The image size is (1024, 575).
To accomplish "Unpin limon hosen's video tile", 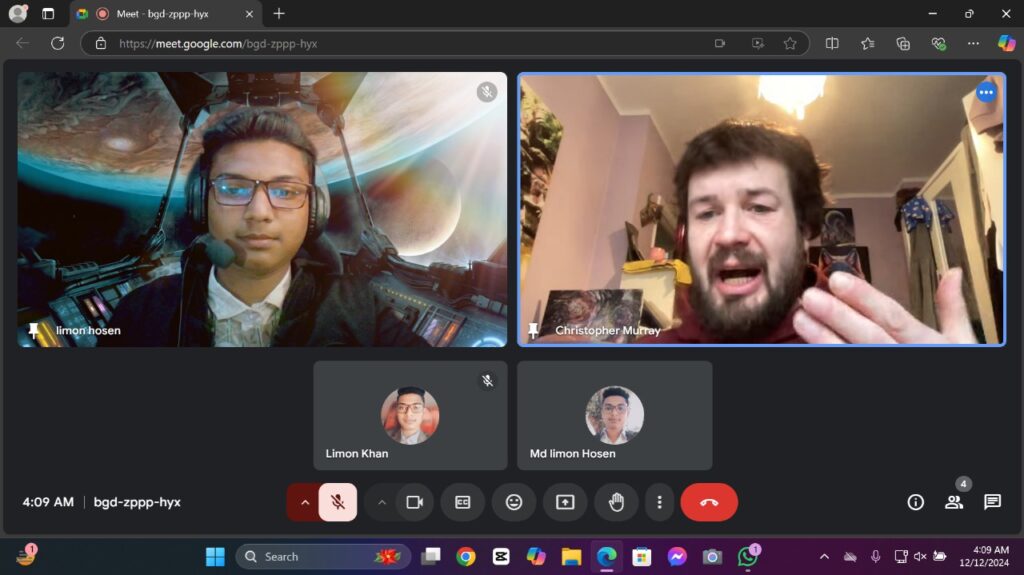I will tap(34, 331).
